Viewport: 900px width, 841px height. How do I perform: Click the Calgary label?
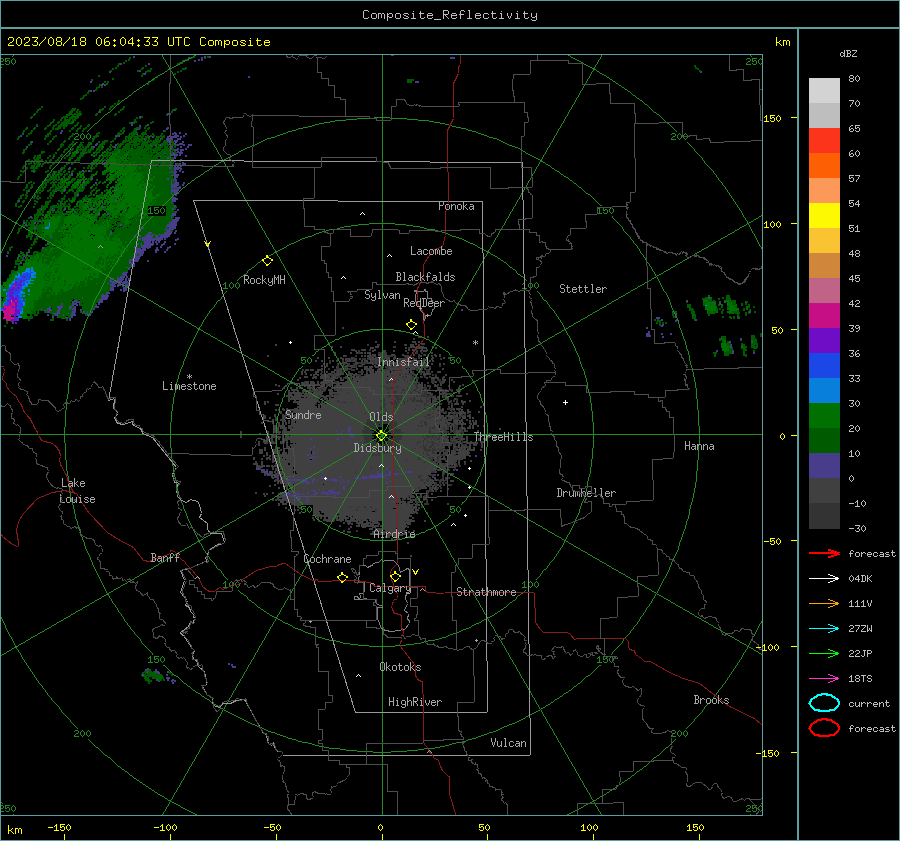pyautogui.click(x=390, y=588)
